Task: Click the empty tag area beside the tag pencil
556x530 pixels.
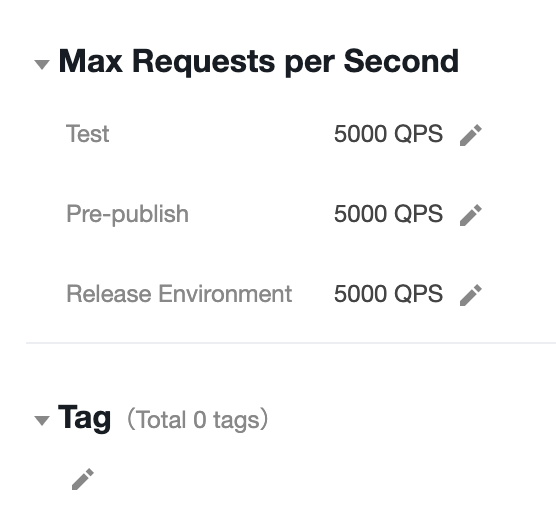Action: coord(284,479)
